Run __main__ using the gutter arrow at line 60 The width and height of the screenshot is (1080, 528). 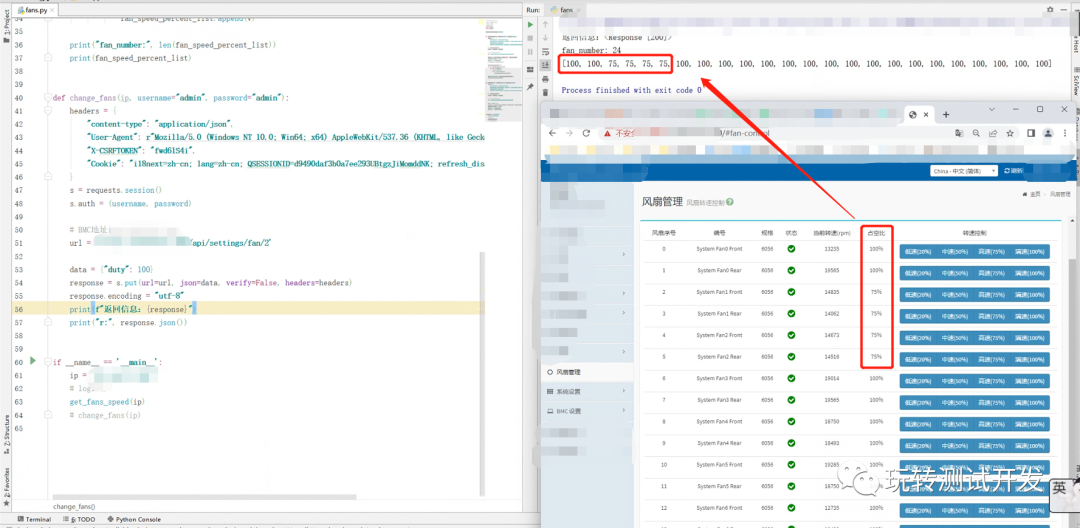pyautogui.click(x=32, y=361)
